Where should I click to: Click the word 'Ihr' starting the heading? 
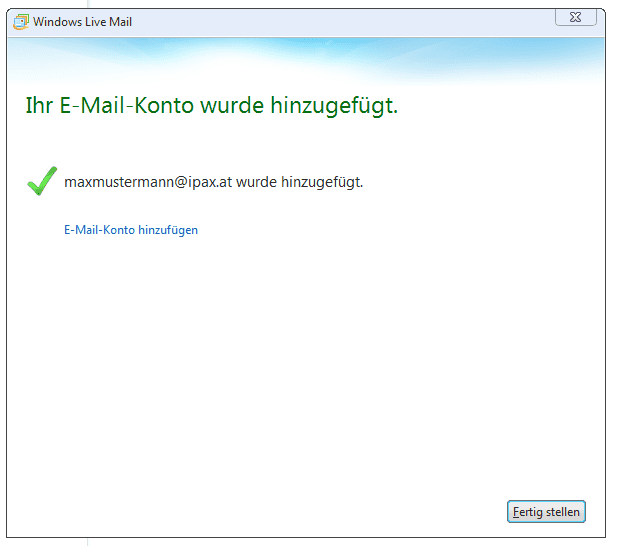38,106
